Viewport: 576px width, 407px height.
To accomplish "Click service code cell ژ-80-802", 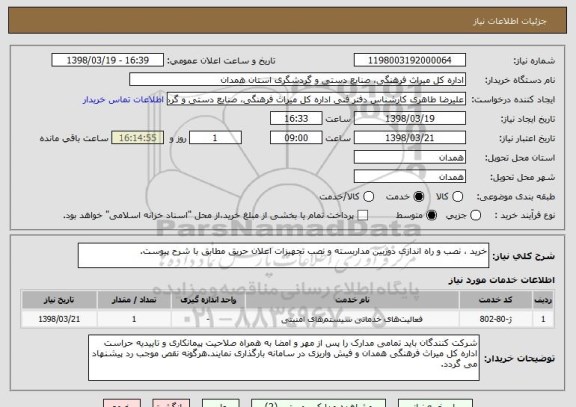I will (496, 319).
